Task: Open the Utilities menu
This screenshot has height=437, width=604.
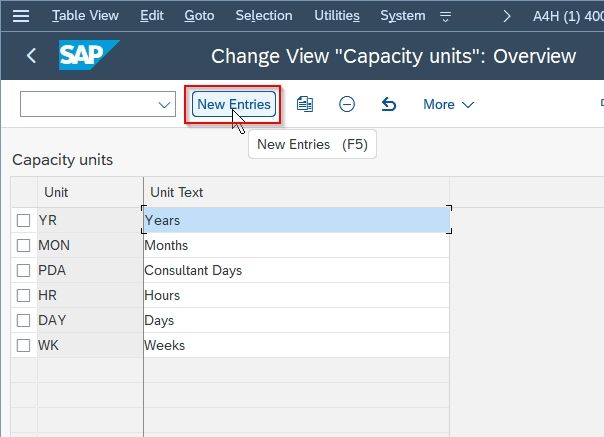Action: (x=337, y=16)
